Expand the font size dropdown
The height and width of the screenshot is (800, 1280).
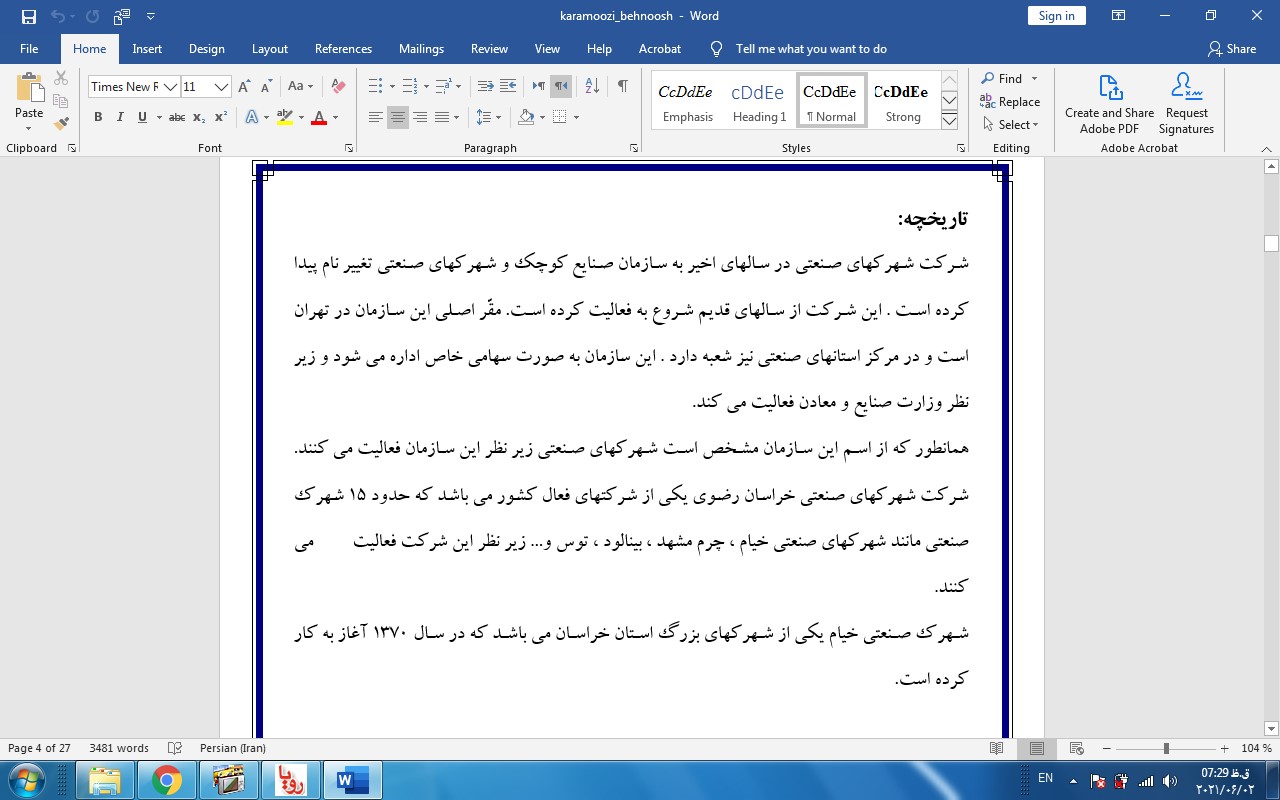(222, 87)
